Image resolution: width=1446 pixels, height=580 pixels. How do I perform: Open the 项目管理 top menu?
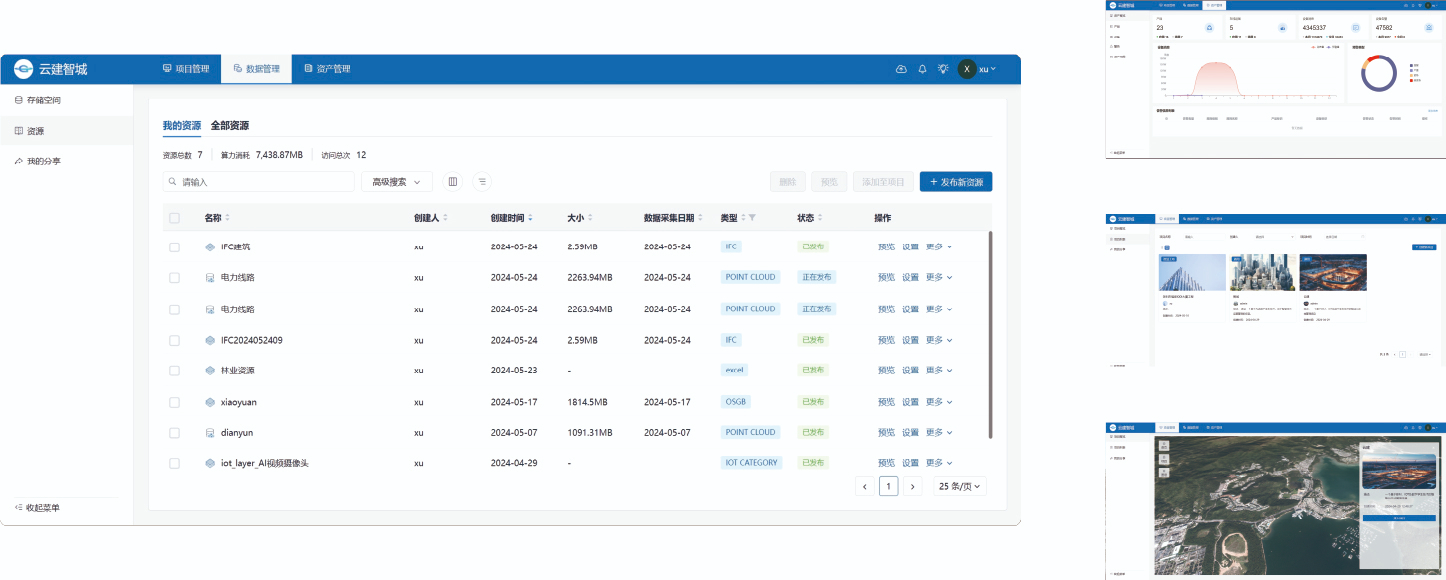coord(186,69)
